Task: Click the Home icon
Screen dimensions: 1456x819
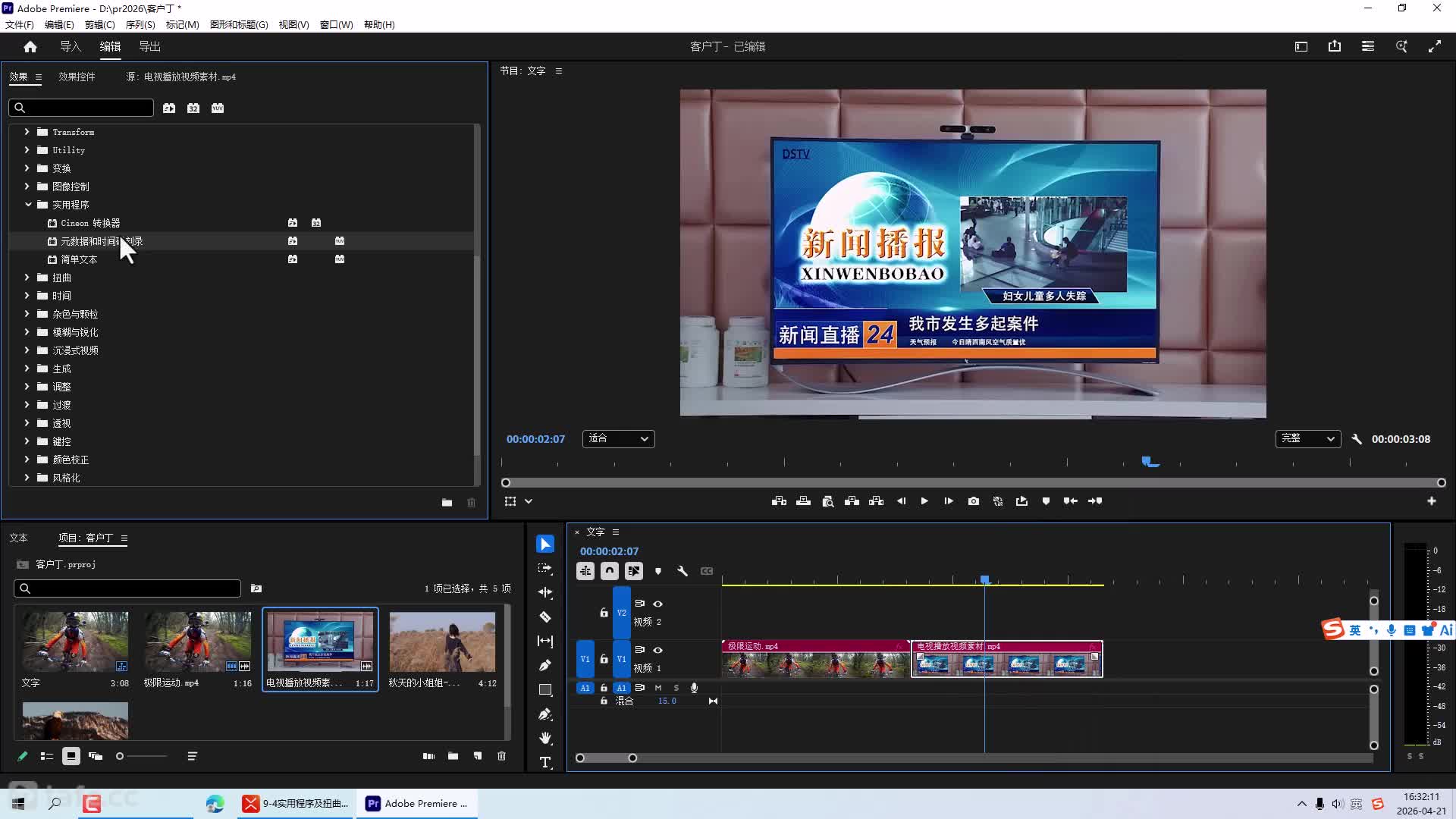Action: pos(30,46)
